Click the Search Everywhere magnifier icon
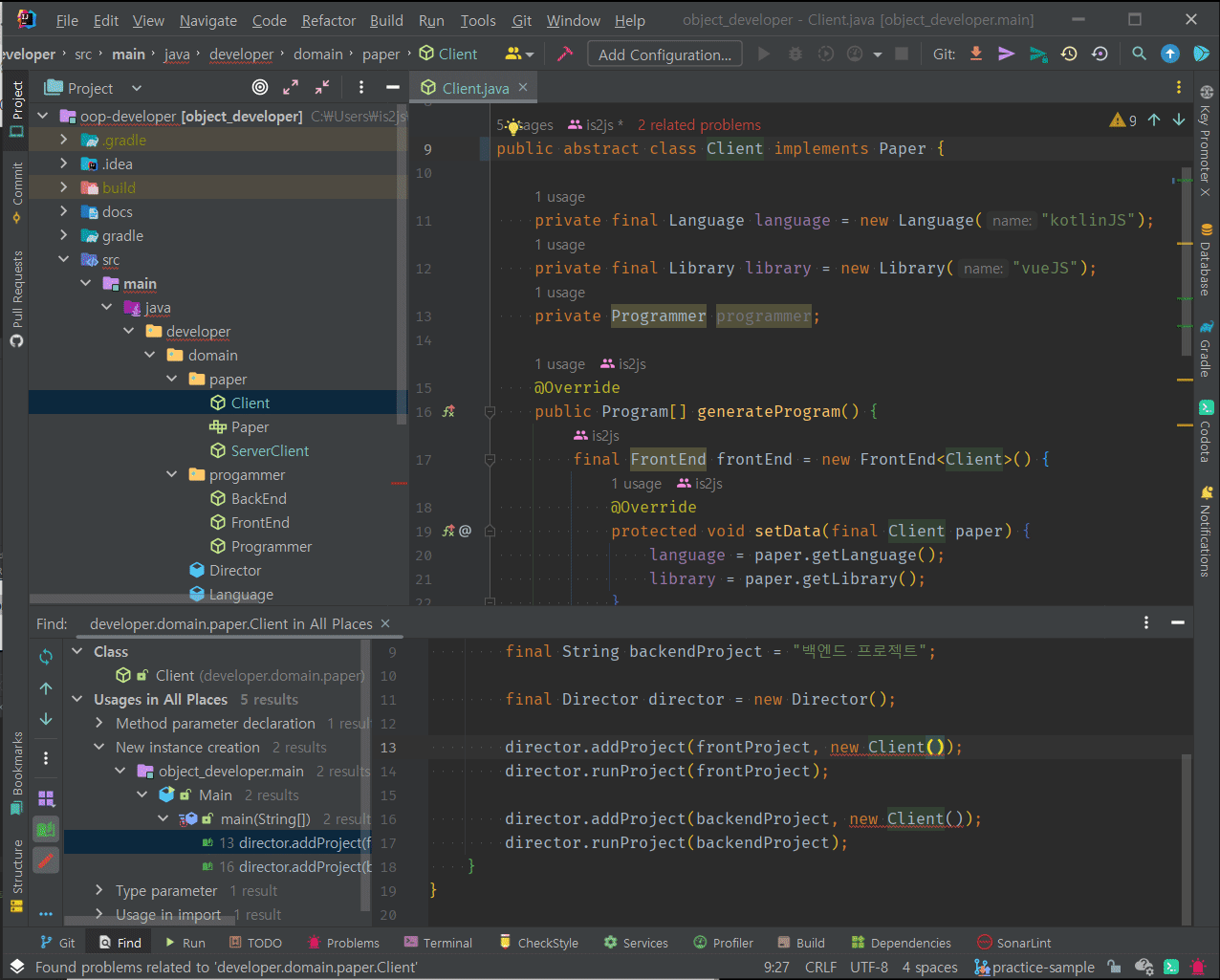 pos(1139,54)
